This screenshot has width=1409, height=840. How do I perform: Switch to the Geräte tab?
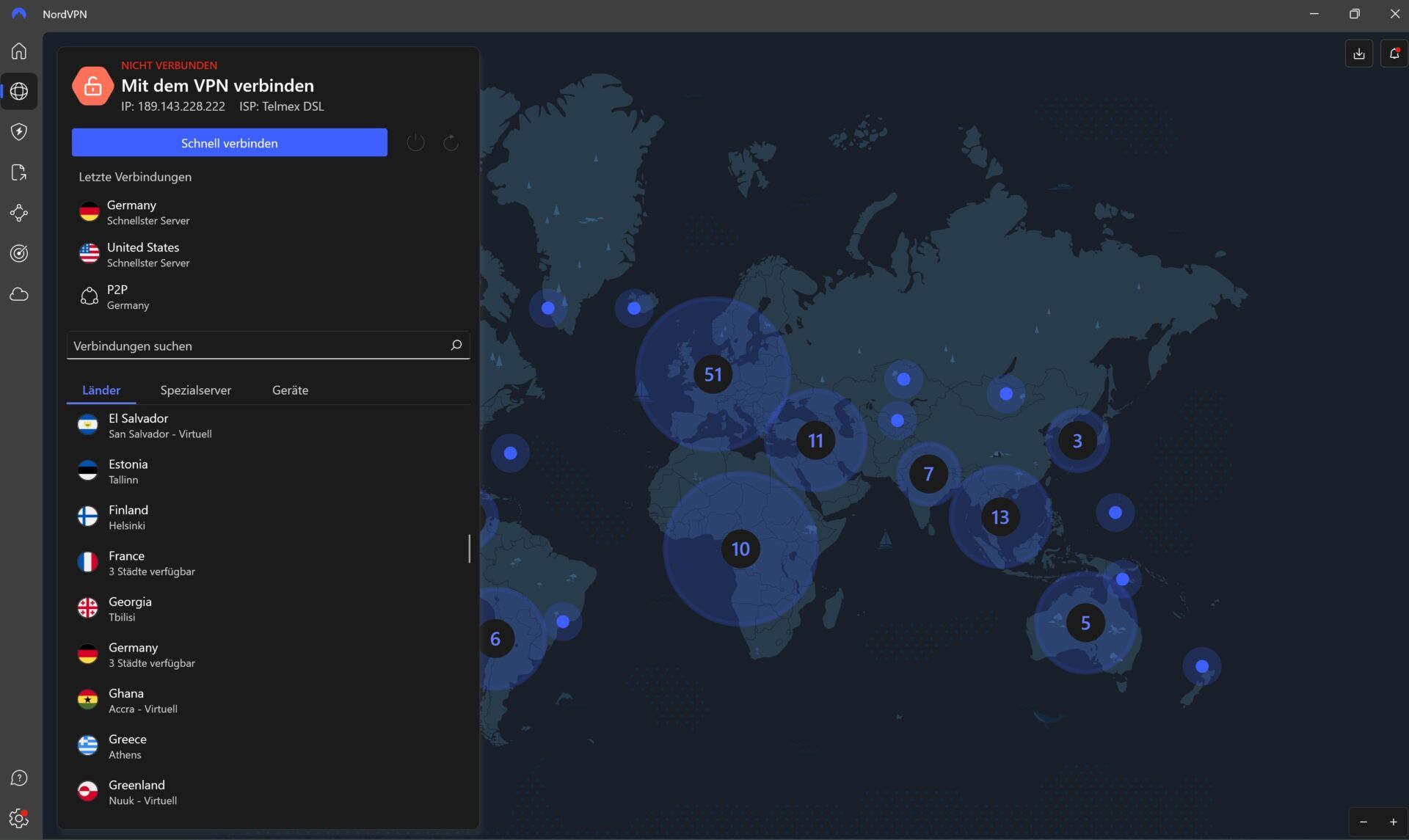tap(290, 390)
